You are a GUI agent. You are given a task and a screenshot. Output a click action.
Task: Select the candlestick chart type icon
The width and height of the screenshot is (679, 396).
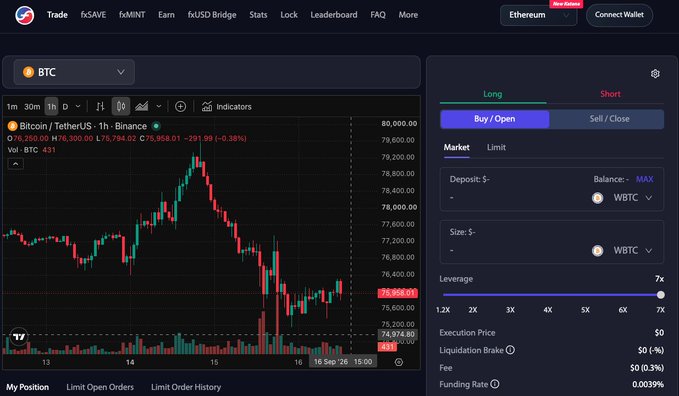pos(121,107)
